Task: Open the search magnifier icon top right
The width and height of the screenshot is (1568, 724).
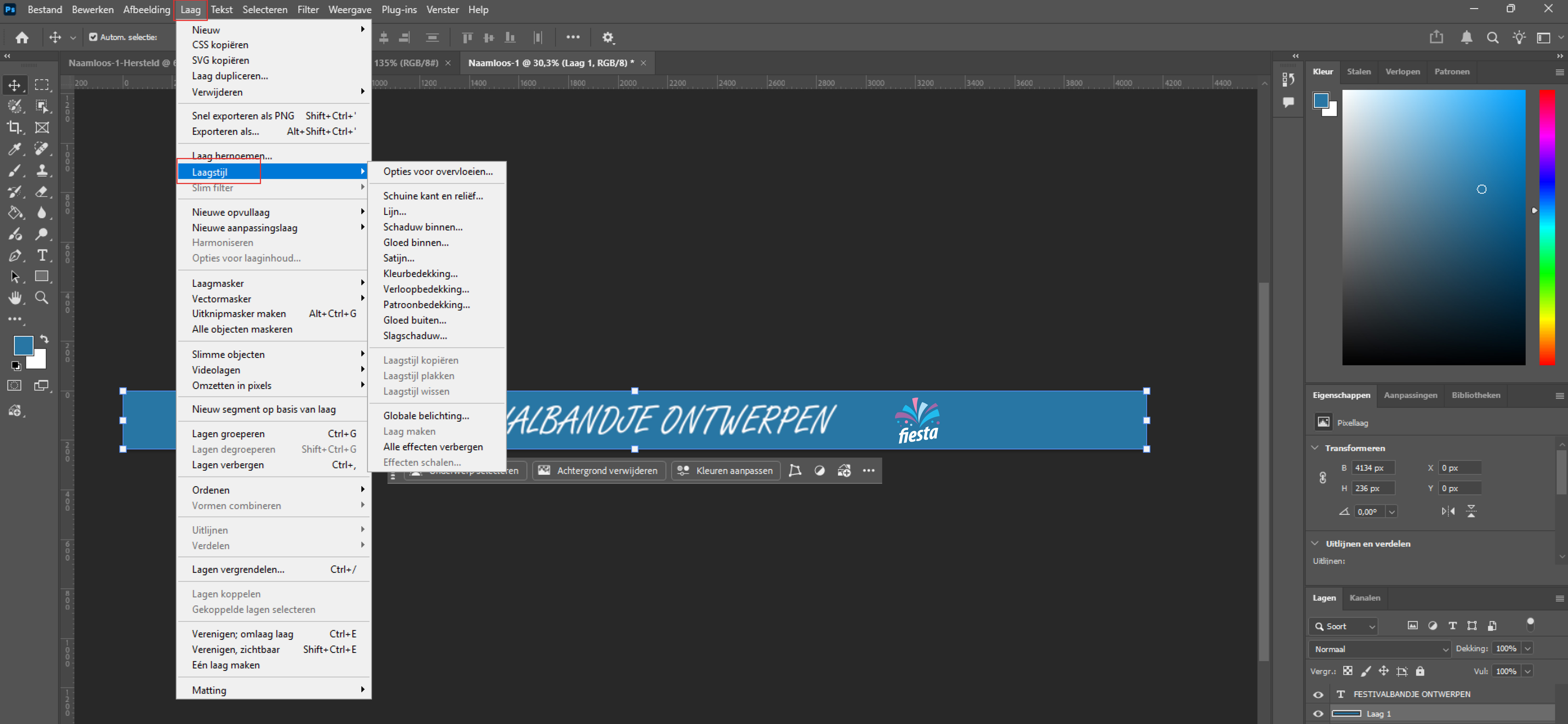Action: (x=1492, y=37)
